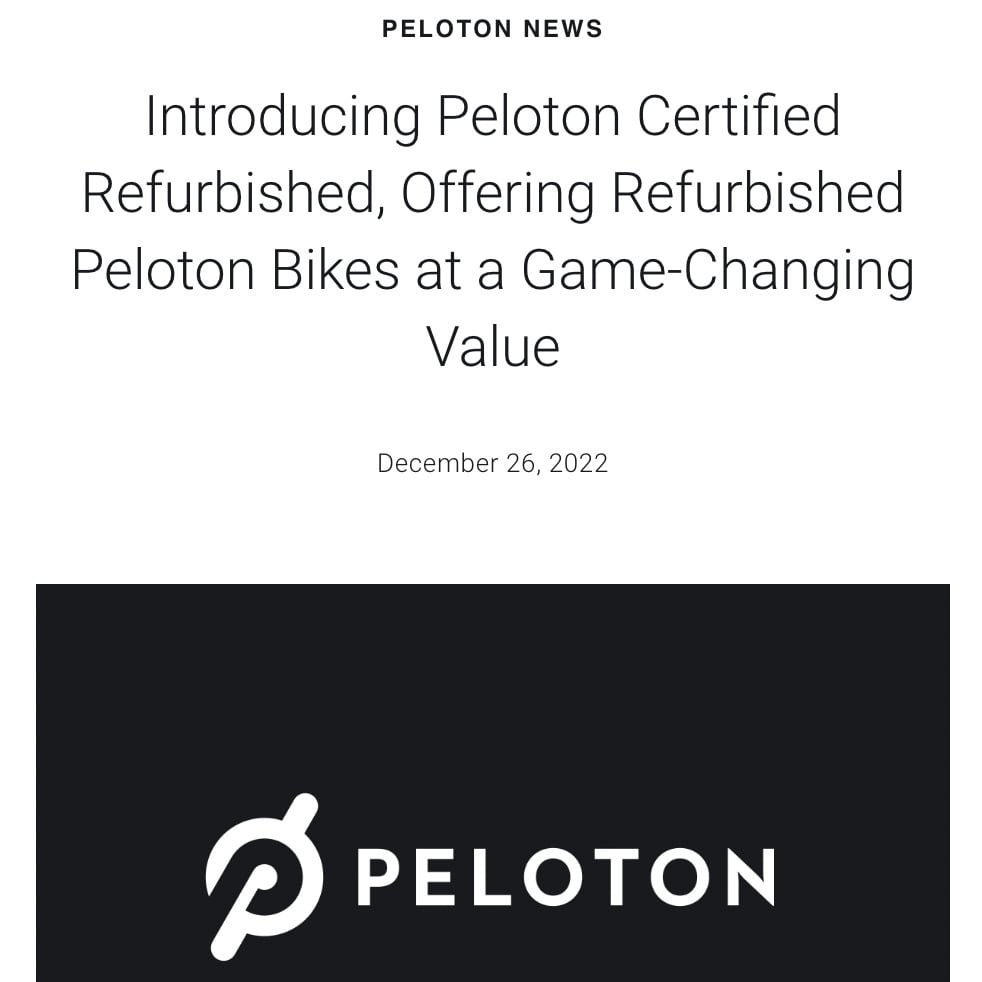Select the year 2022 in the date
Image resolution: width=982 pixels, height=982 pixels.
pos(578,464)
